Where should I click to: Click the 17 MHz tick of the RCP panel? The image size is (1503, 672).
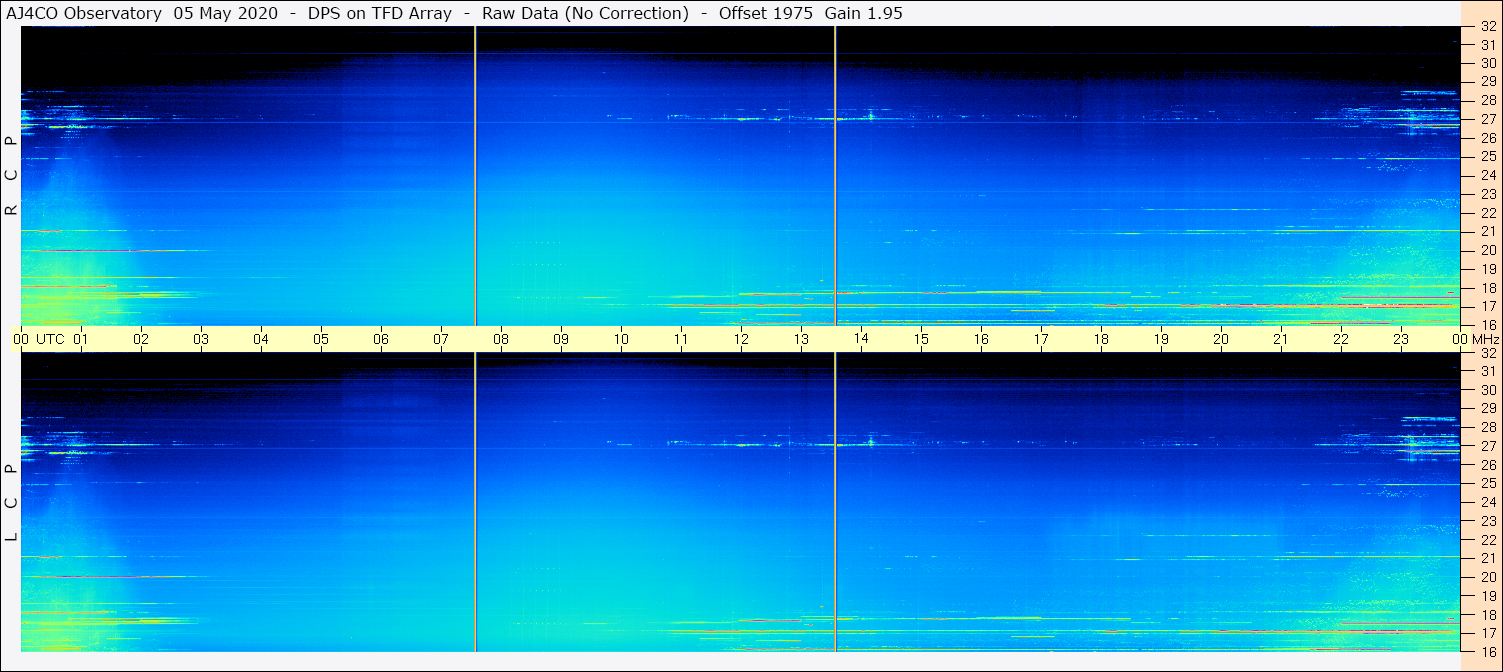(1488, 306)
